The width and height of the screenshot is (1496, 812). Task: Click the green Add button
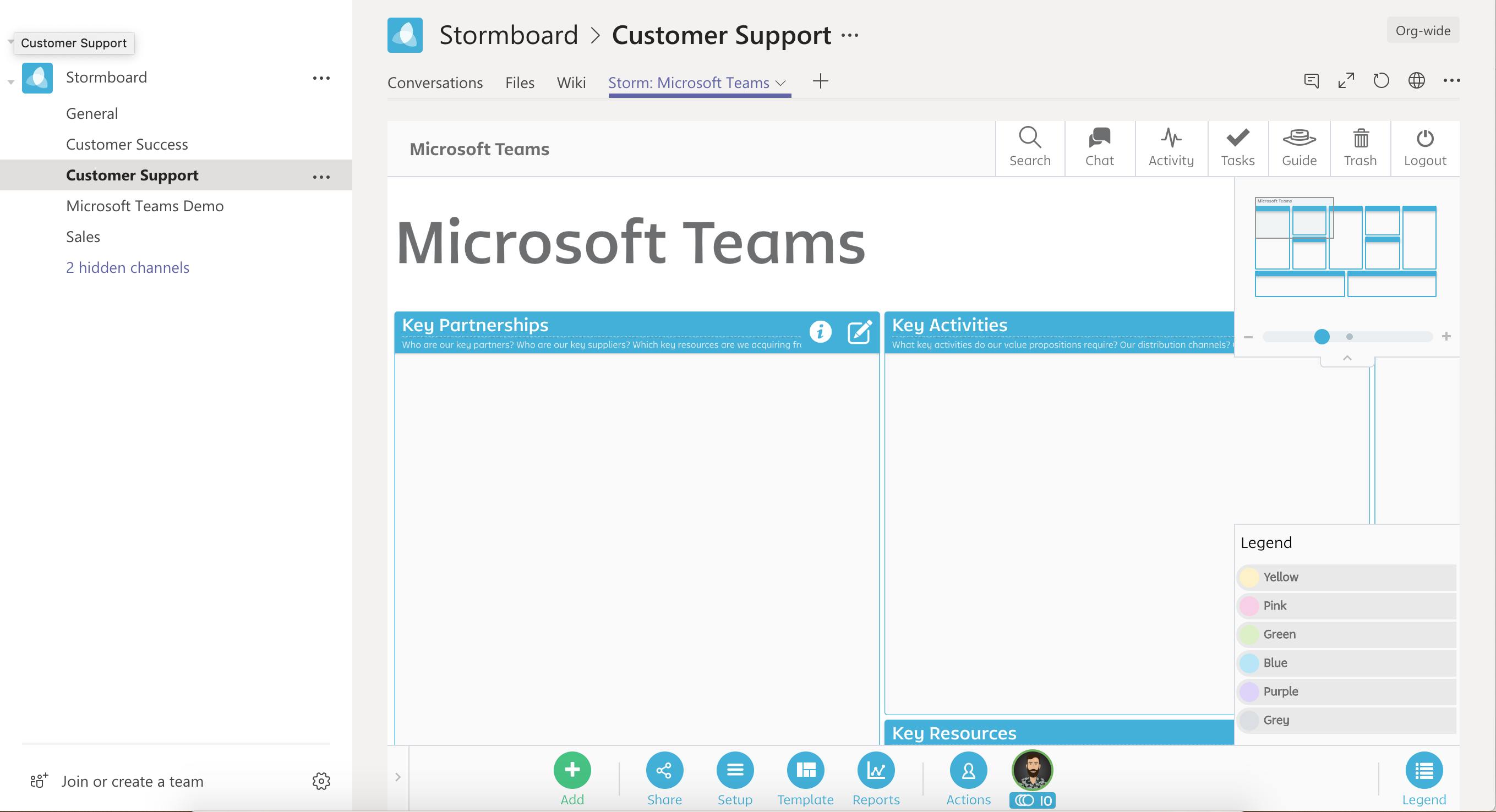[x=572, y=770]
